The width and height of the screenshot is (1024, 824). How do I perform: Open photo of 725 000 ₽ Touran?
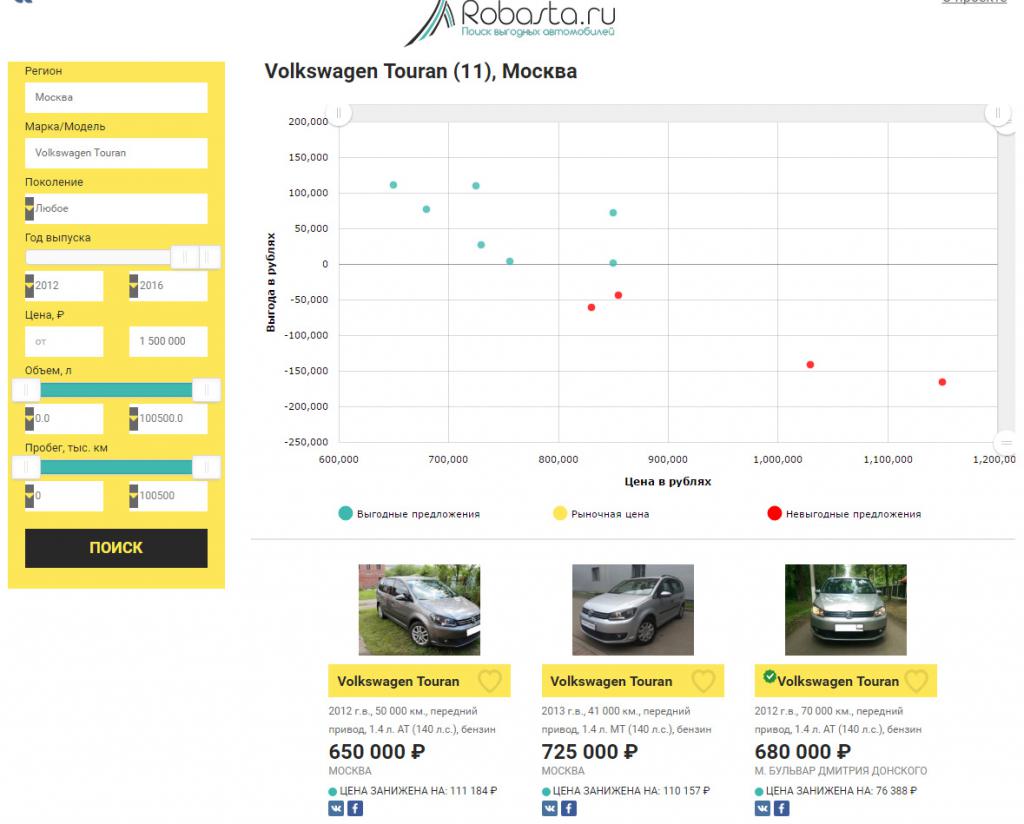[x=633, y=610]
